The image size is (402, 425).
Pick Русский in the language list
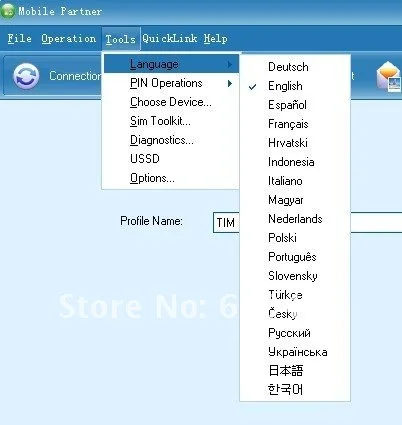click(295, 333)
